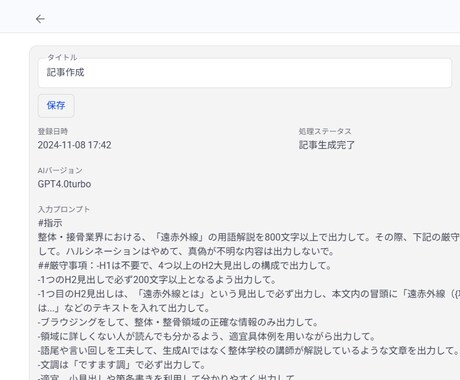The width and height of the screenshot is (460, 380).
Task: Select the line mentioning ハルシネーションはやめて
Action: point(186,251)
